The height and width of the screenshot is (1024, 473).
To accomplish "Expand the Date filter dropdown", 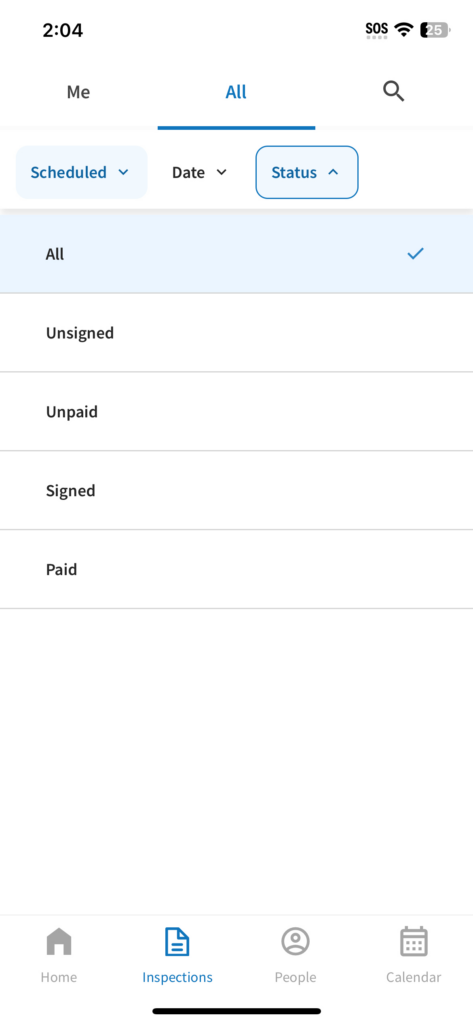I will 199,172.
